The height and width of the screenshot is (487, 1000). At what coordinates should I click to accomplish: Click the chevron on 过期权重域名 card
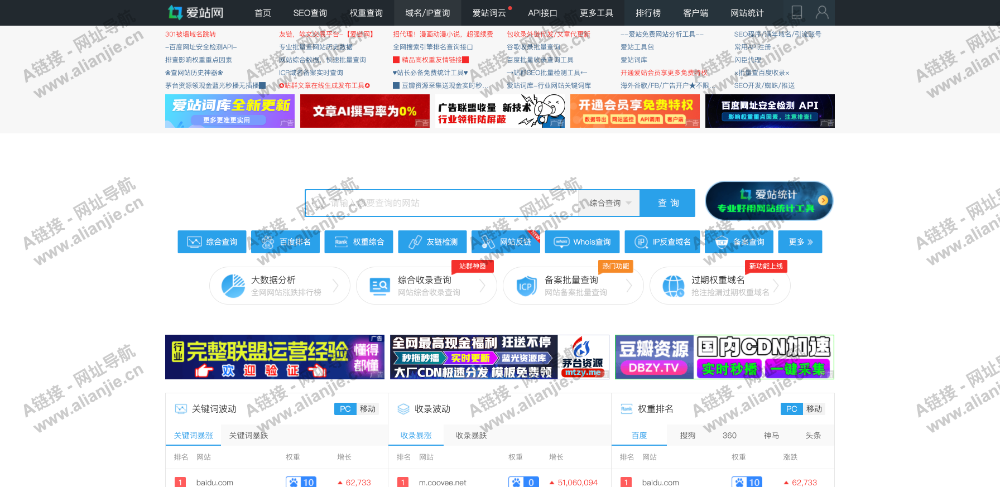[x=775, y=286]
